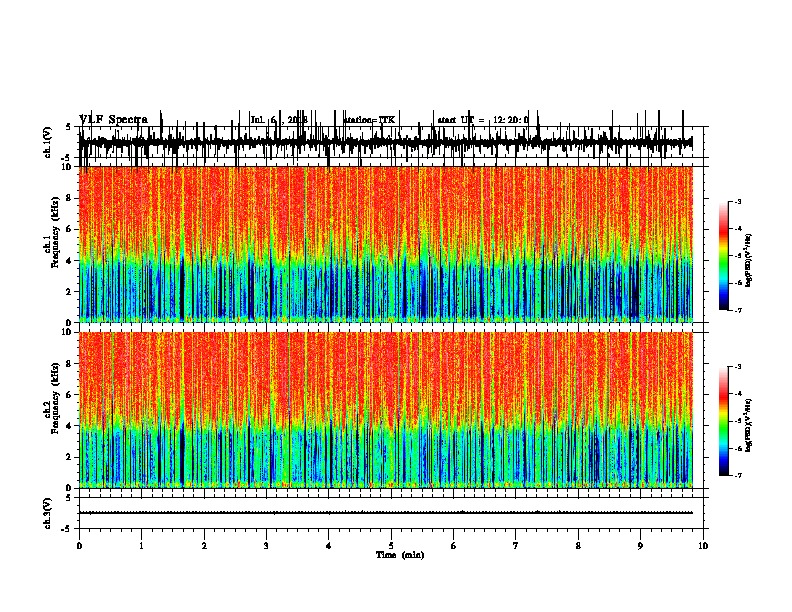Click time axis tick label '1'
The image size is (792, 612).
[141, 546]
